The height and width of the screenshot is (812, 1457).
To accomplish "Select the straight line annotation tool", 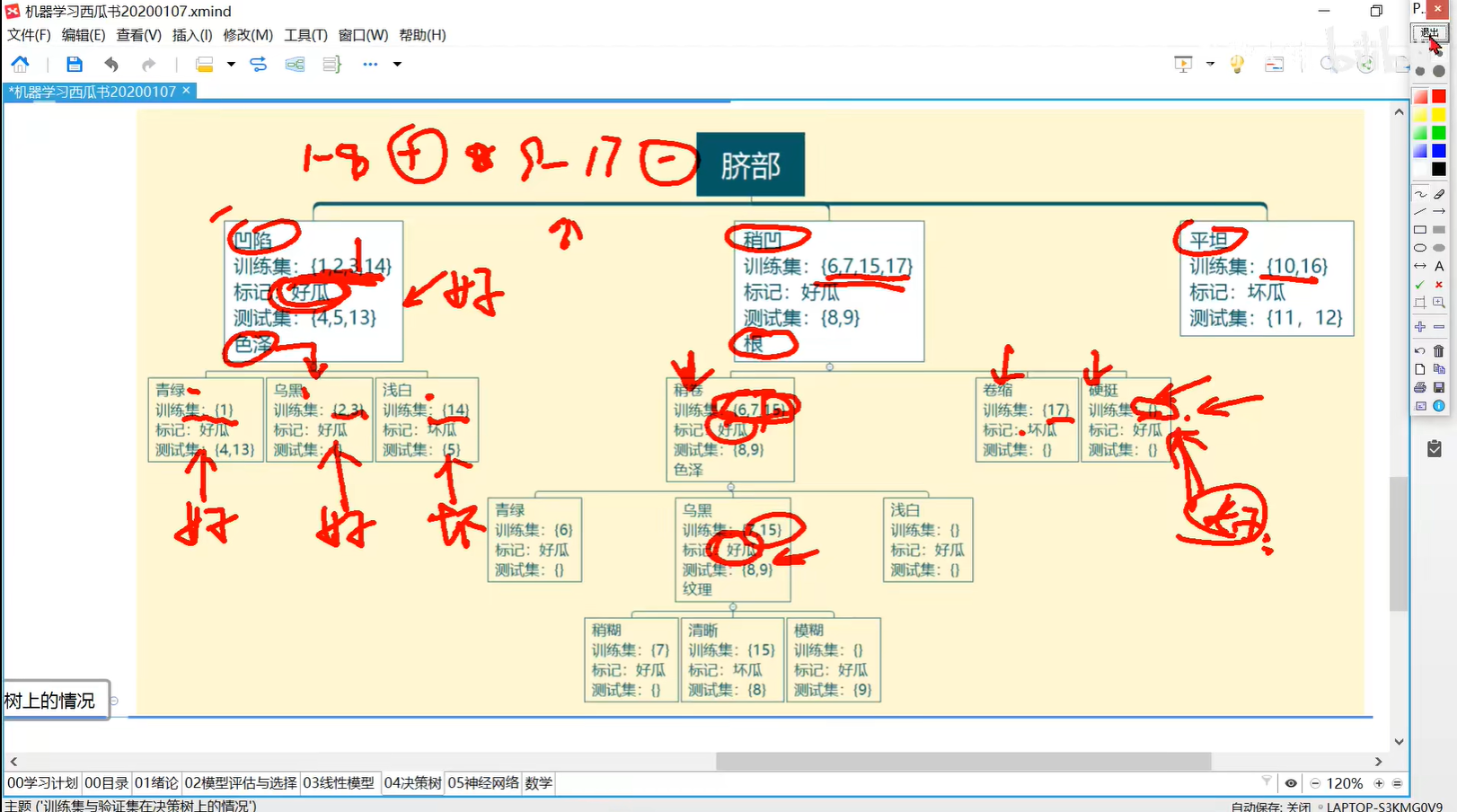I will [x=1420, y=212].
